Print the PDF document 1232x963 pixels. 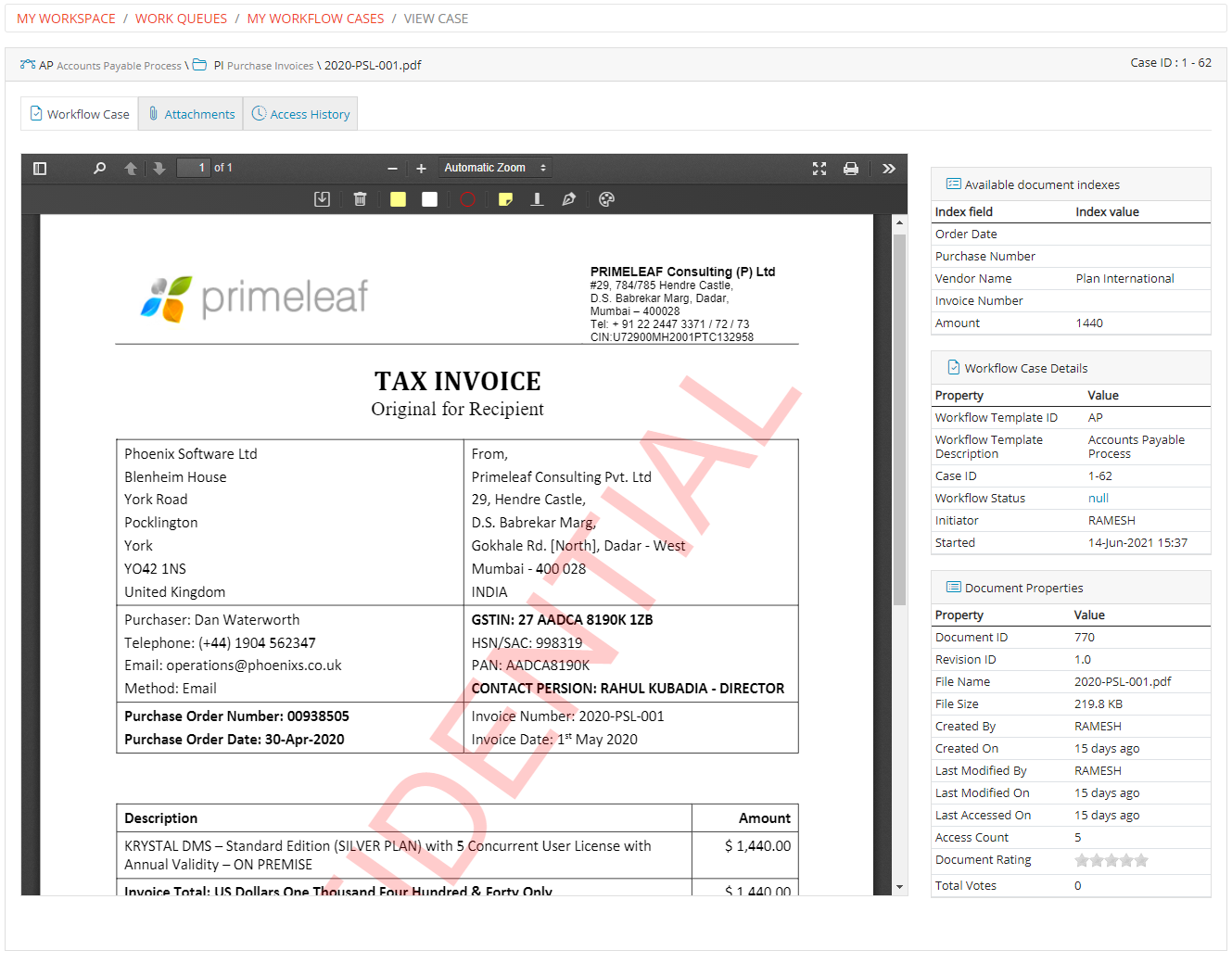click(851, 169)
